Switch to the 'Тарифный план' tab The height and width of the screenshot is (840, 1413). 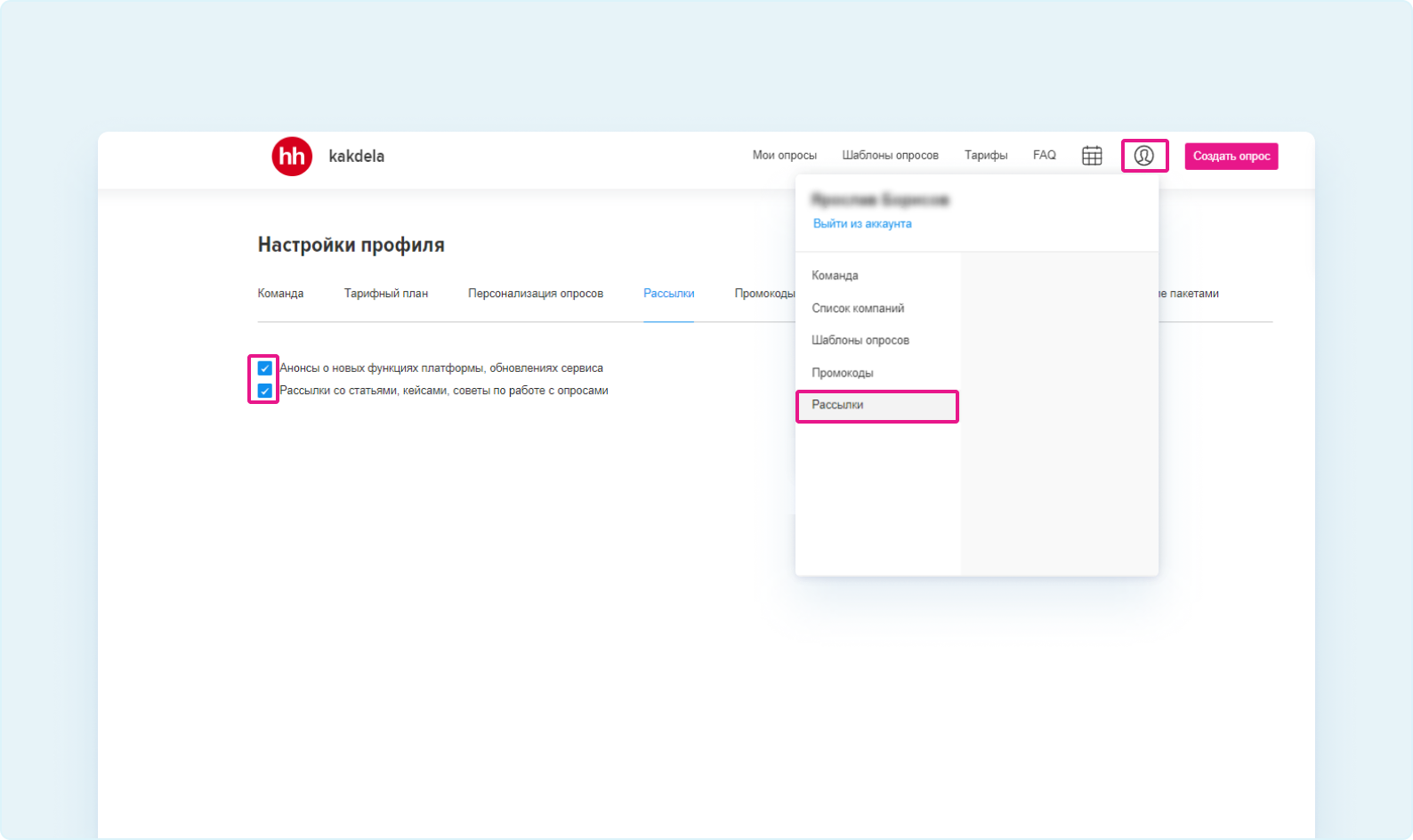click(386, 294)
